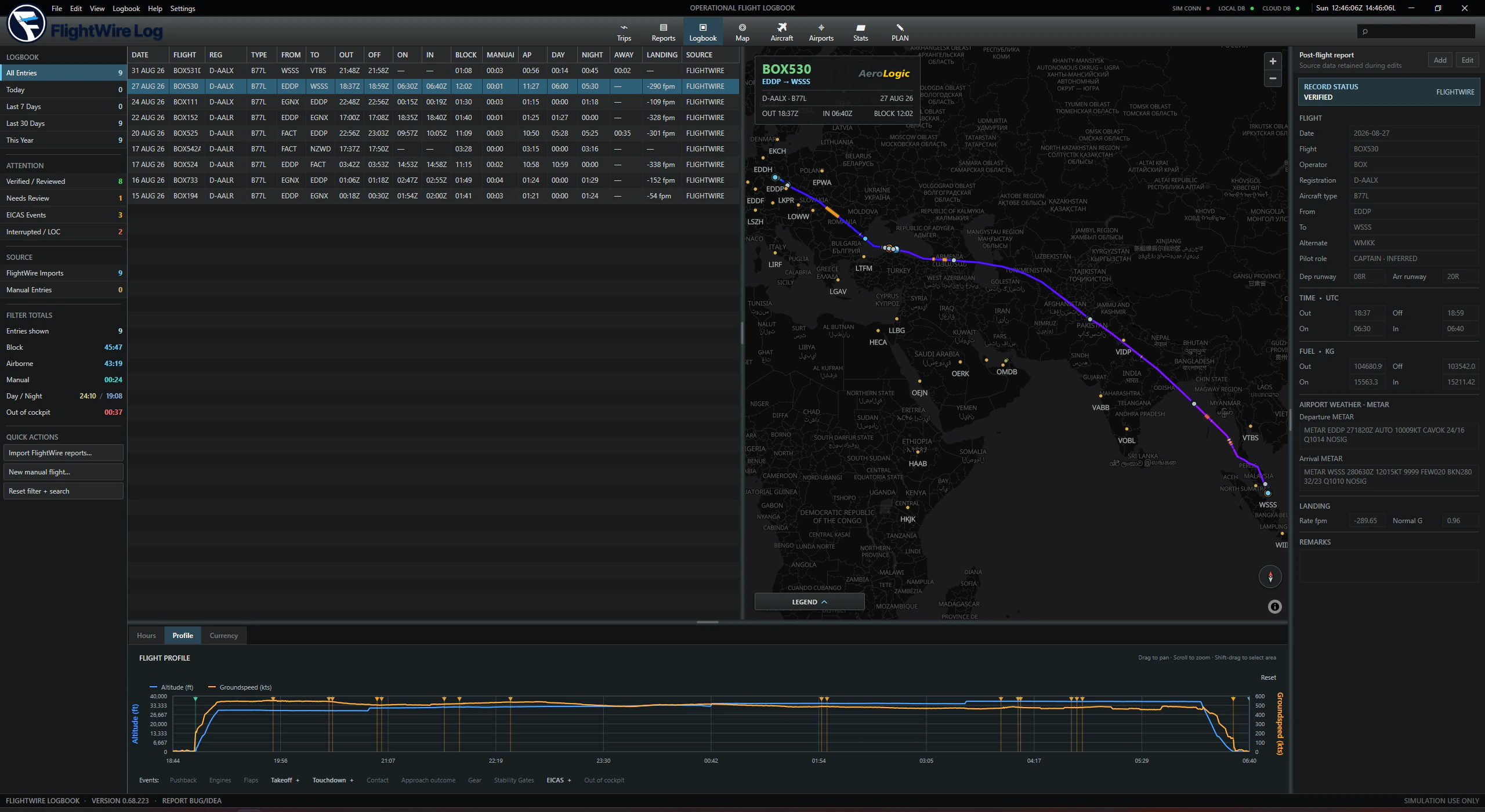
Task: Toggle the Engines event markers
Action: point(220,780)
